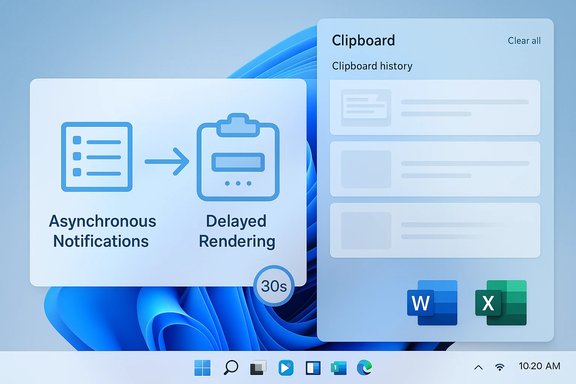Click the Delayed Rendering label
This screenshot has width=576, height=384.
237,231
